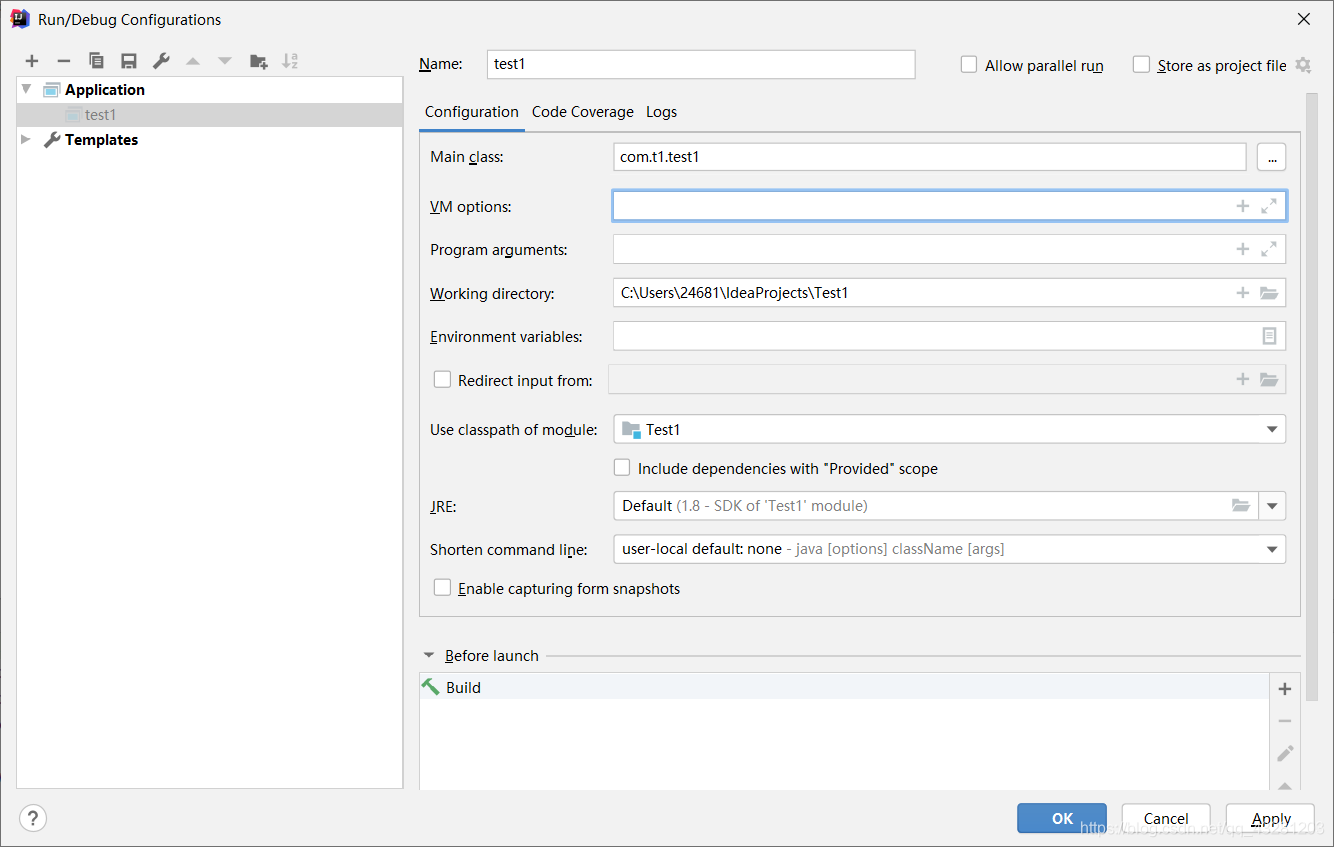Sort configurations alphabetically

[290, 61]
